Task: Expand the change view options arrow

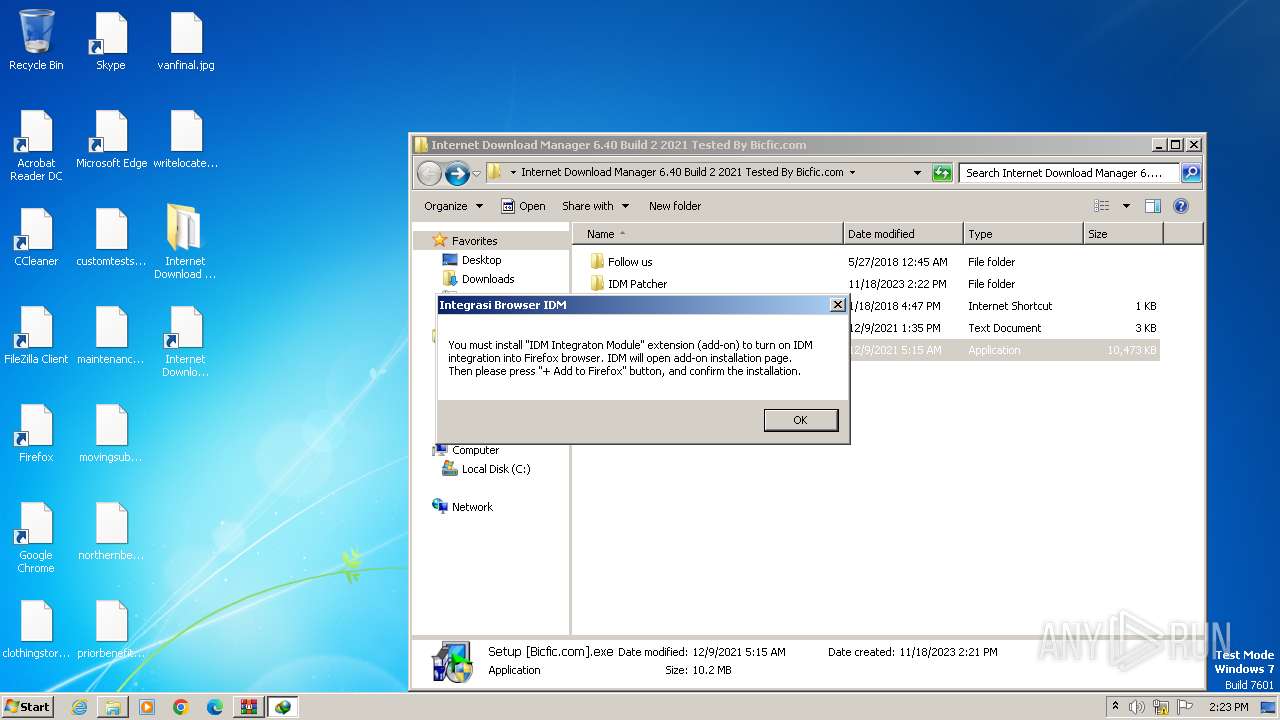Action: (x=1126, y=206)
